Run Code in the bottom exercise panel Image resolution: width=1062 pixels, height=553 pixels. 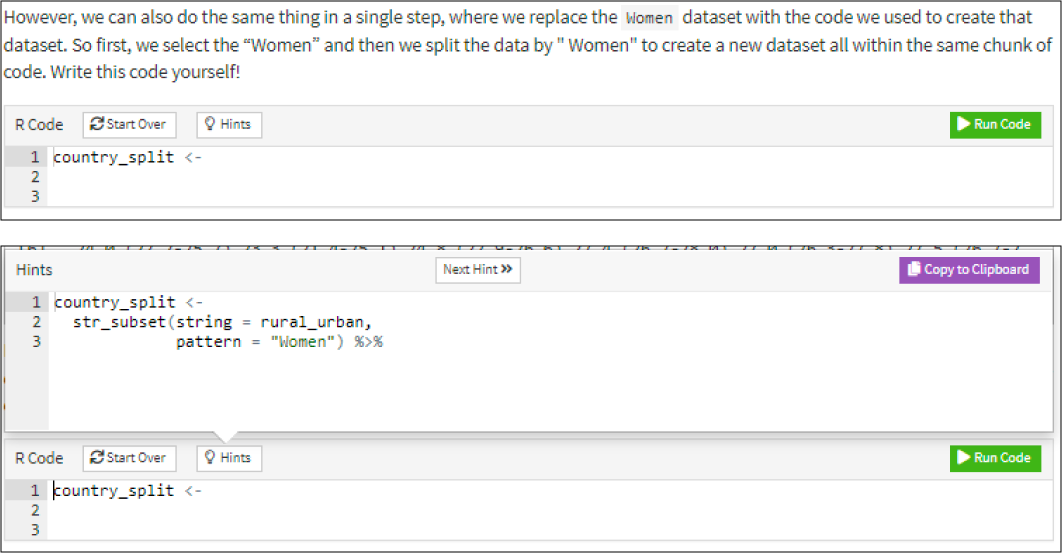[994, 457]
